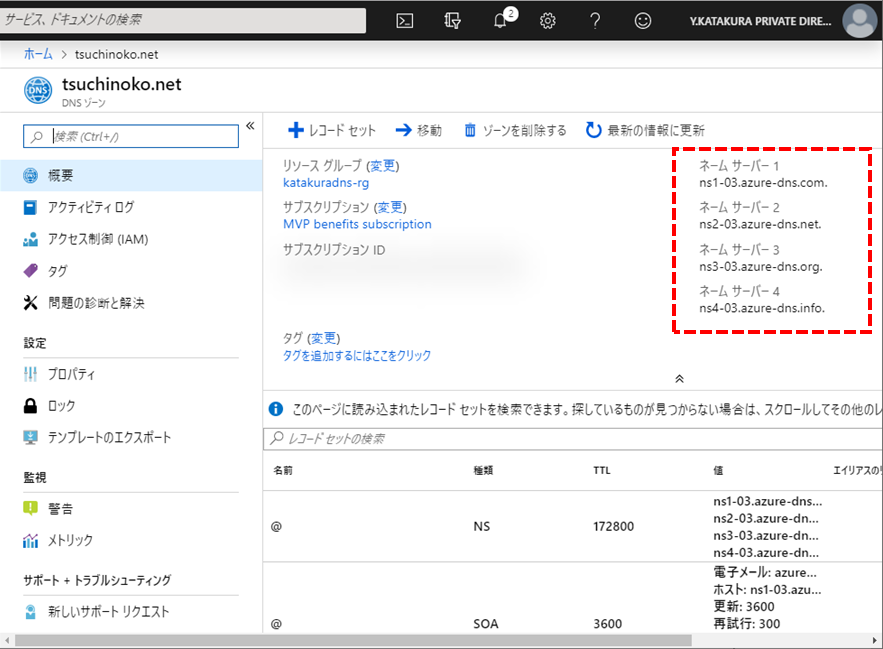The width and height of the screenshot is (883, 649).
Task: Click the TTL value 172800
Action: 613,526
